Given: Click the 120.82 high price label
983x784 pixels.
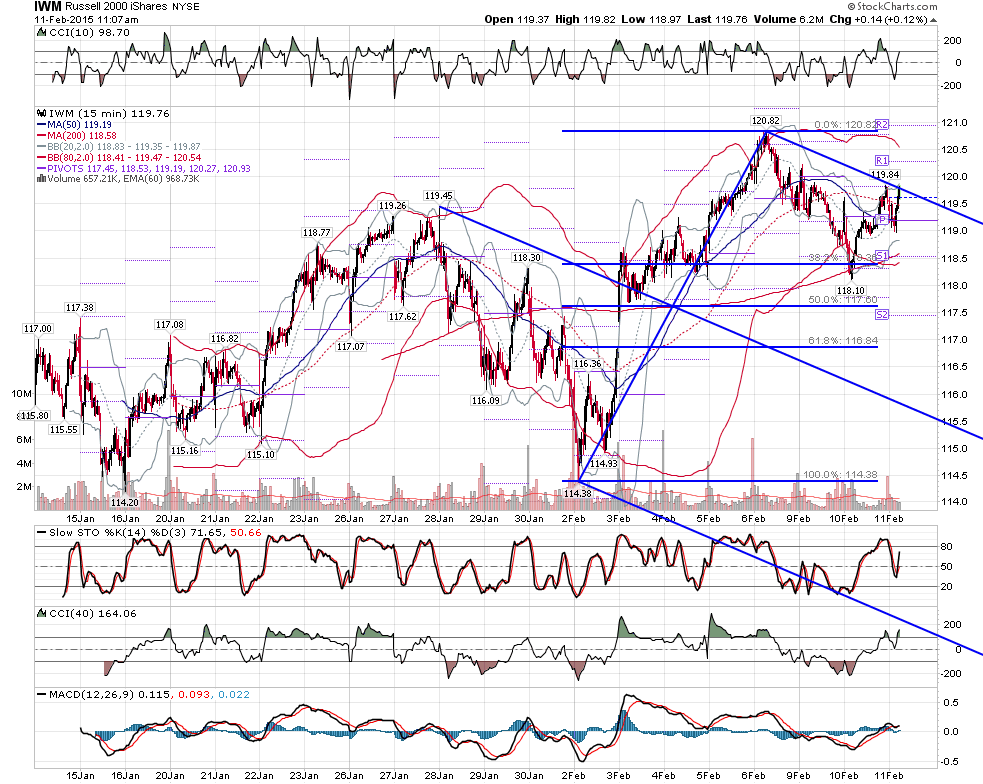Looking at the screenshot, I should (765, 120).
